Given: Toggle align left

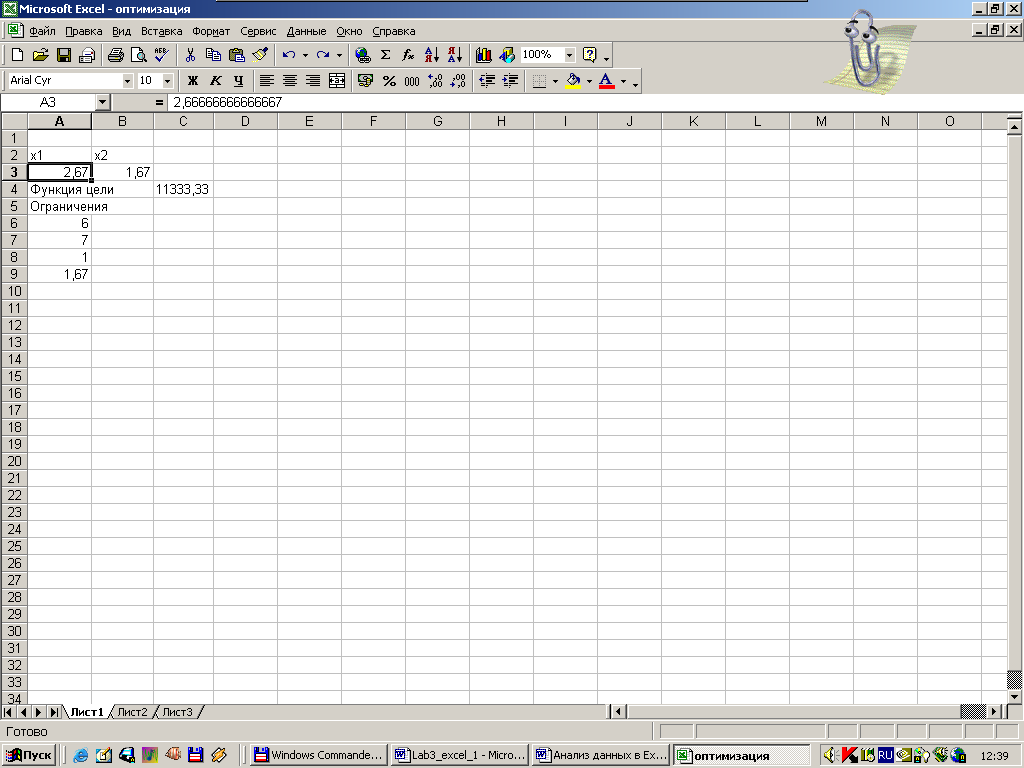Looking at the screenshot, I should click(x=266, y=80).
